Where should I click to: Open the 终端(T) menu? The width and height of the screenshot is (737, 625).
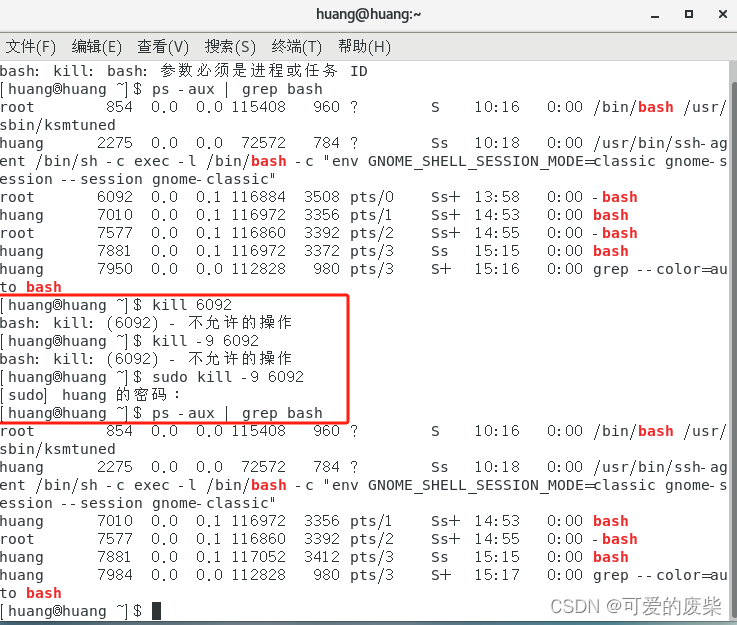[x=296, y=47]
